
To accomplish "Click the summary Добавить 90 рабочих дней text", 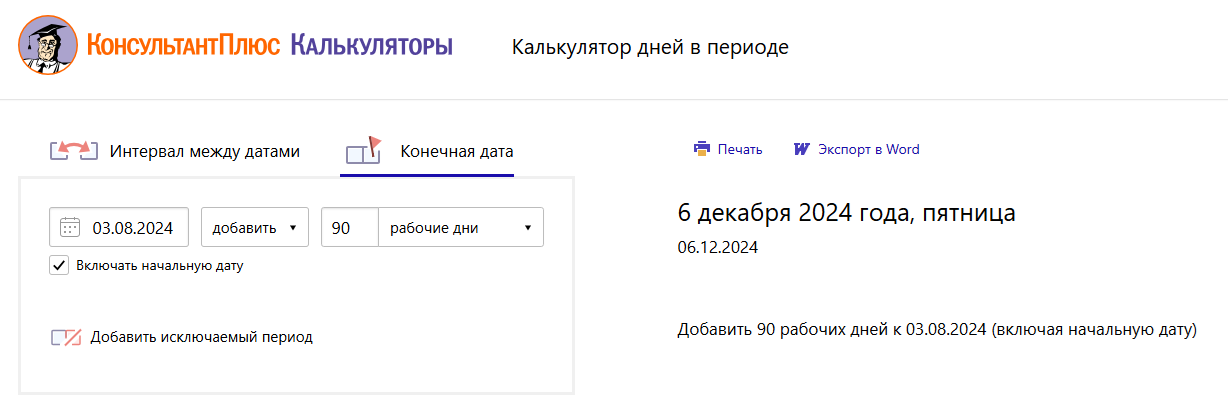I will tap(937, 329).
